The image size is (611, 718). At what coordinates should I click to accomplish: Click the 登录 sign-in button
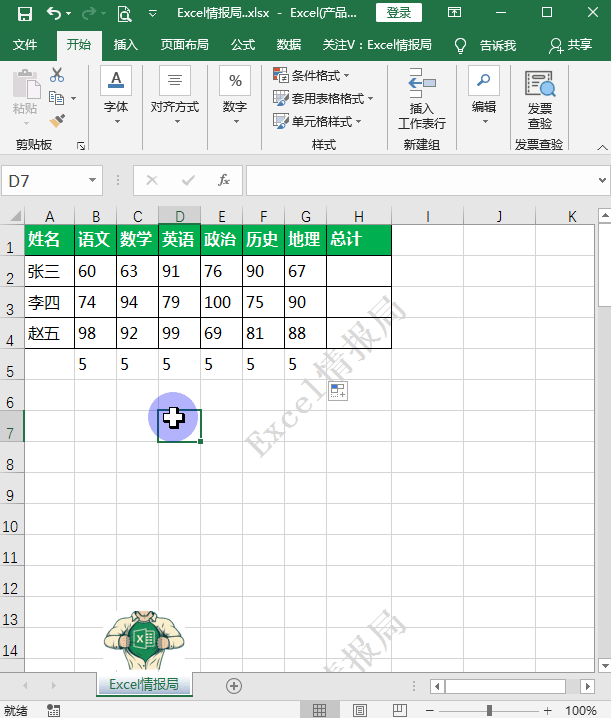398,13
